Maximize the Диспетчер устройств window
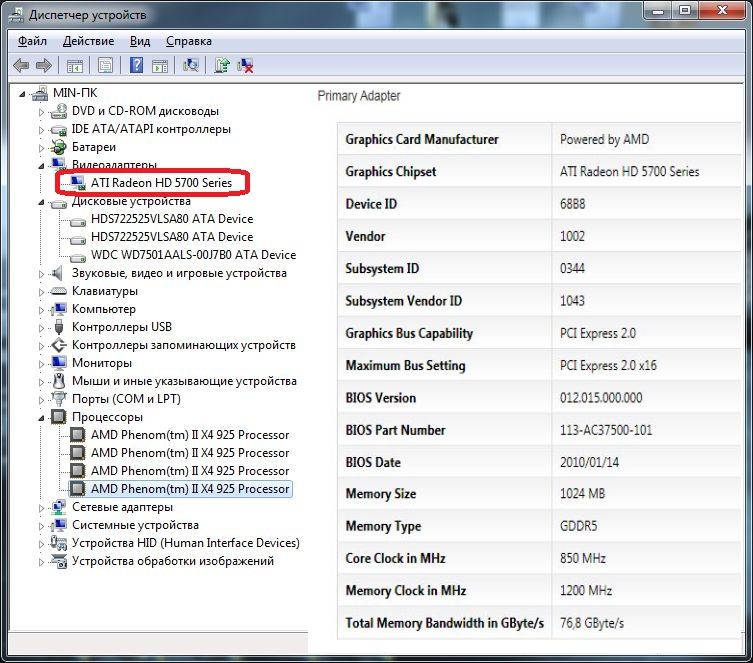 point(685,11)
